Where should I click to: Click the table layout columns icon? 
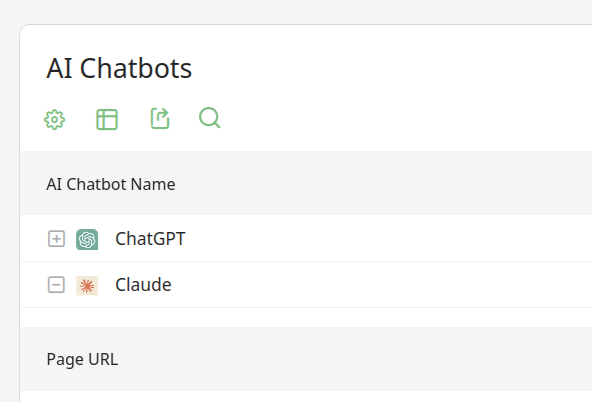click(107, 120)
